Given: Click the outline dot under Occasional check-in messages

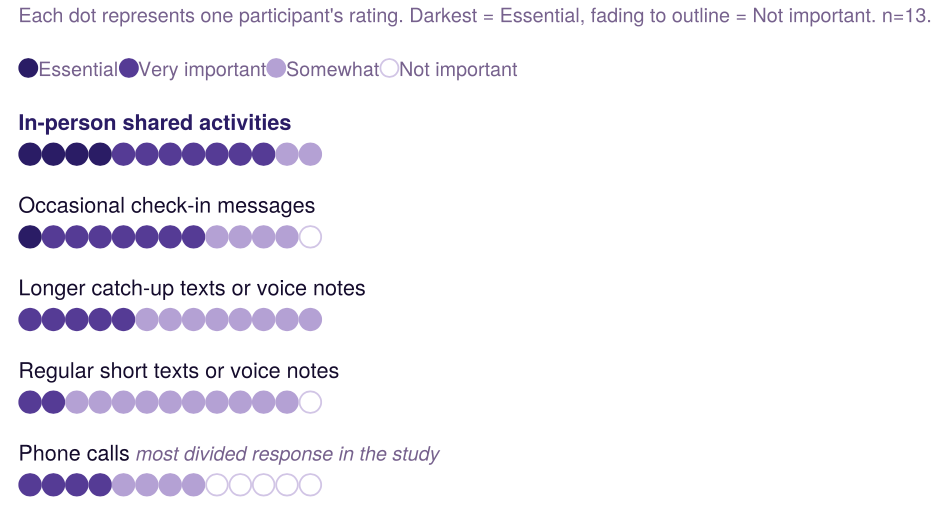Looking at the screenshot, I should 311,237.
